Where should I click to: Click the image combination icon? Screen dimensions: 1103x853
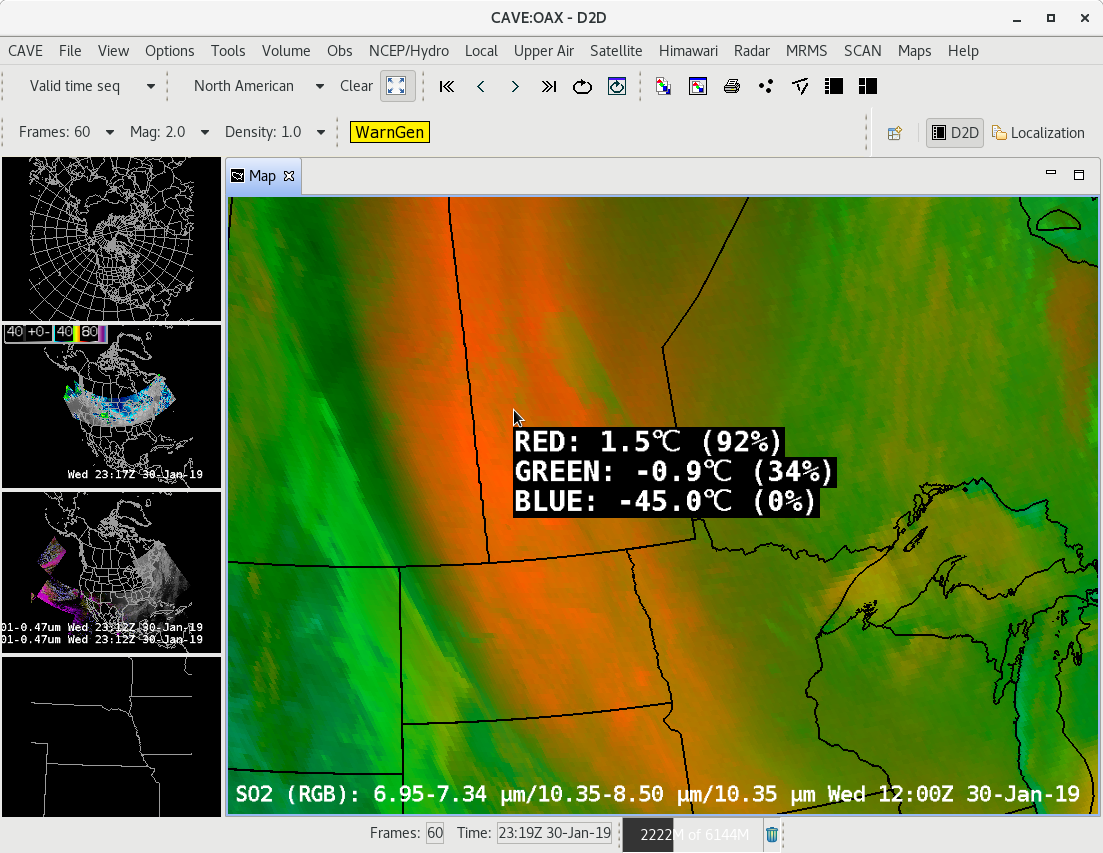(663, 87)
